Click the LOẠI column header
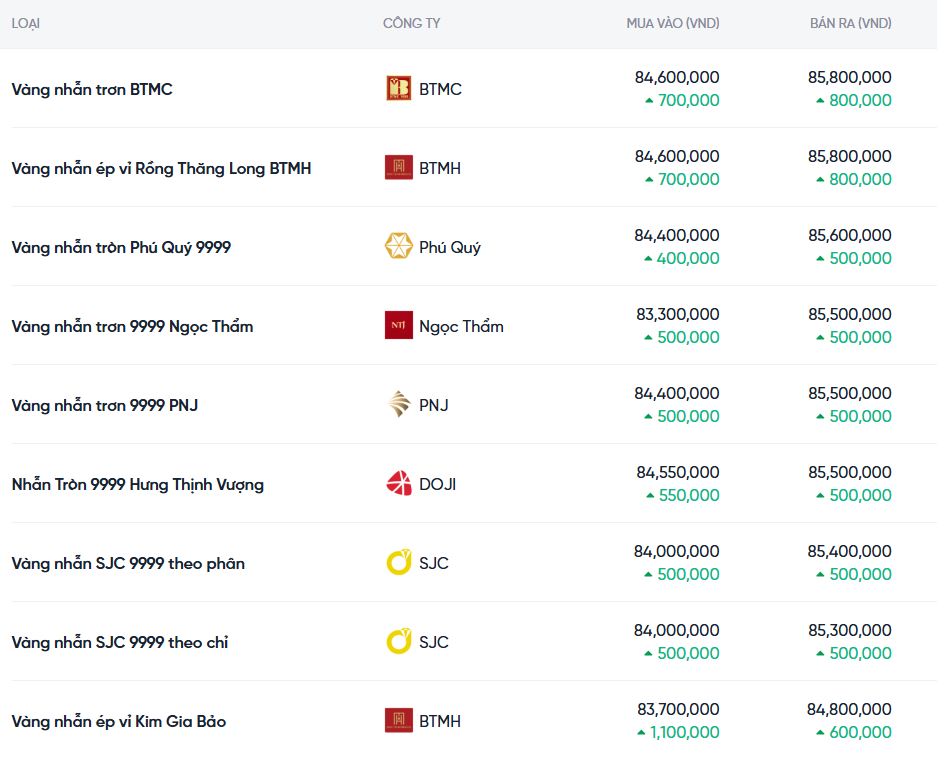 click(x=26, y=23)
